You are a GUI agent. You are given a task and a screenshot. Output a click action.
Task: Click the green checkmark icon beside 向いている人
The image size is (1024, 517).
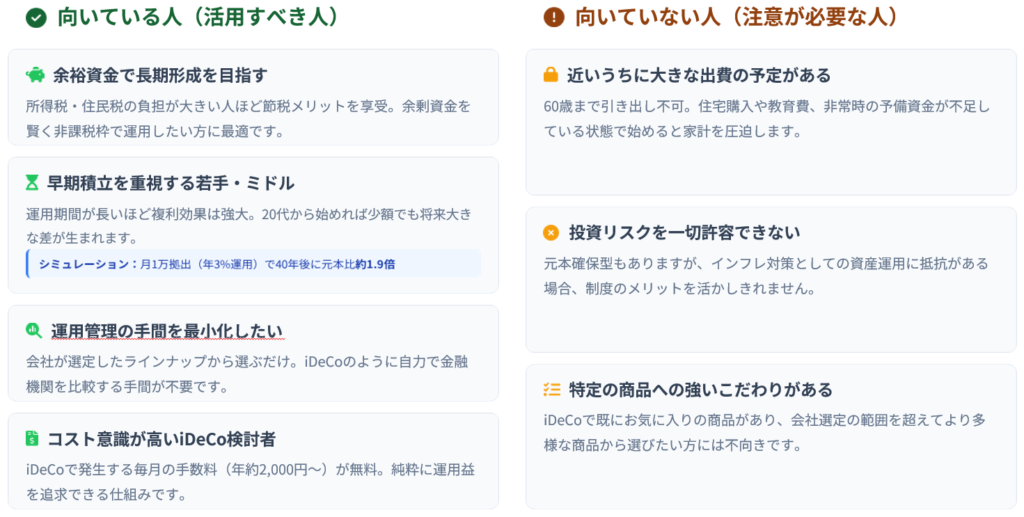point(36,18)
